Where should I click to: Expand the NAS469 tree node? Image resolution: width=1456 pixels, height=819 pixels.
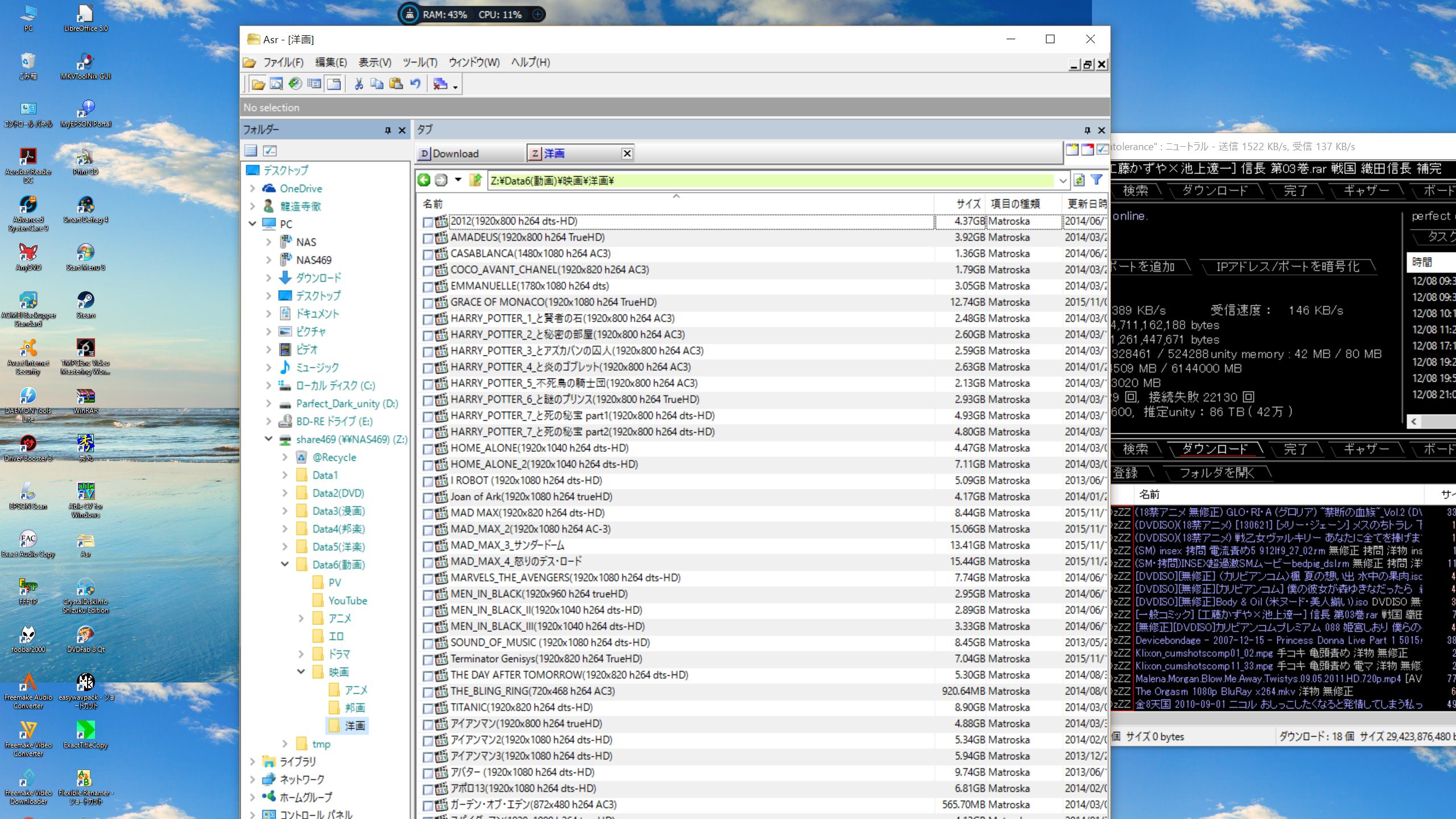(x=269, y=260)
